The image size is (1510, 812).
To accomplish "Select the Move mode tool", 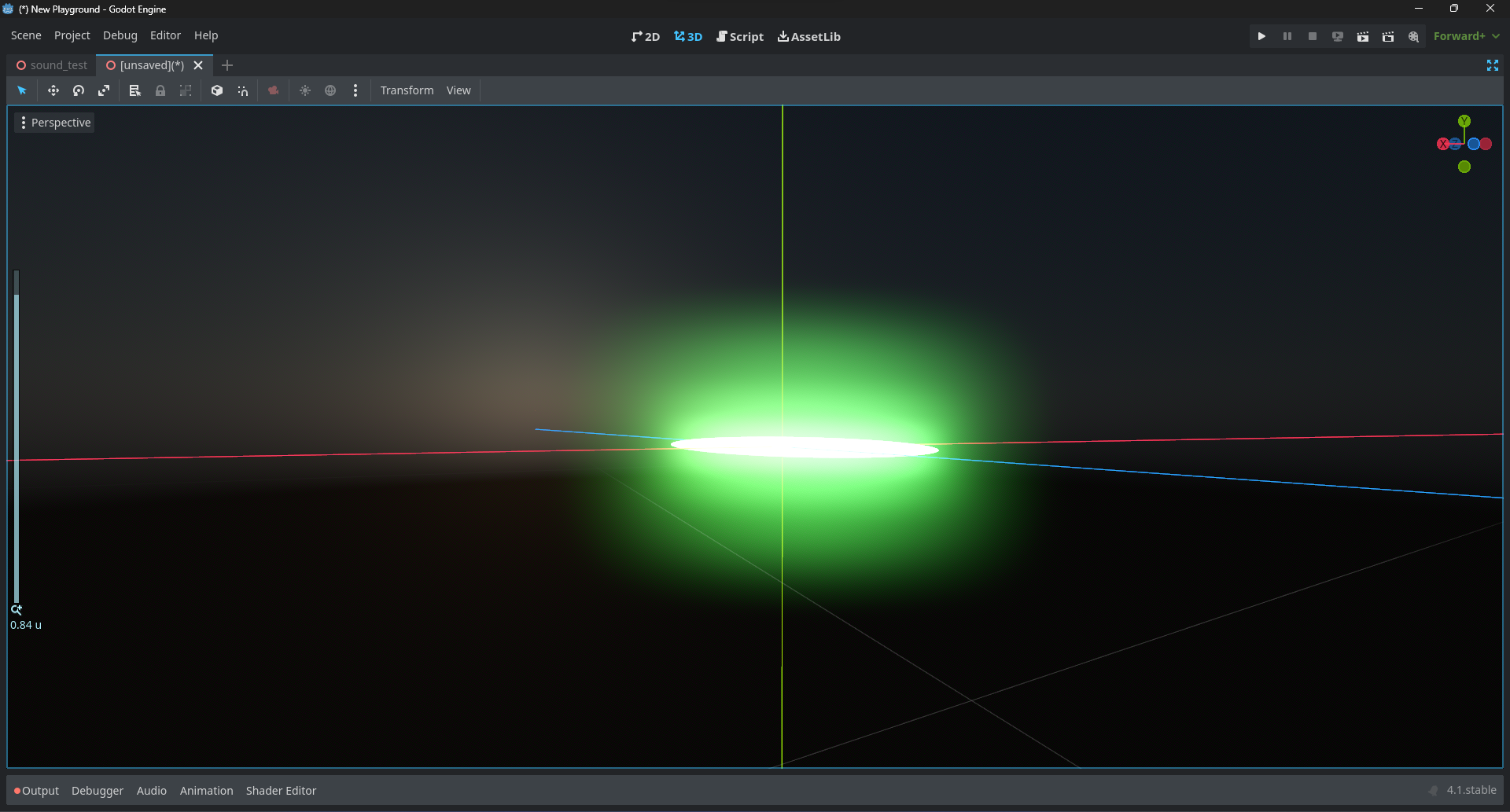I will coord(53,90).
